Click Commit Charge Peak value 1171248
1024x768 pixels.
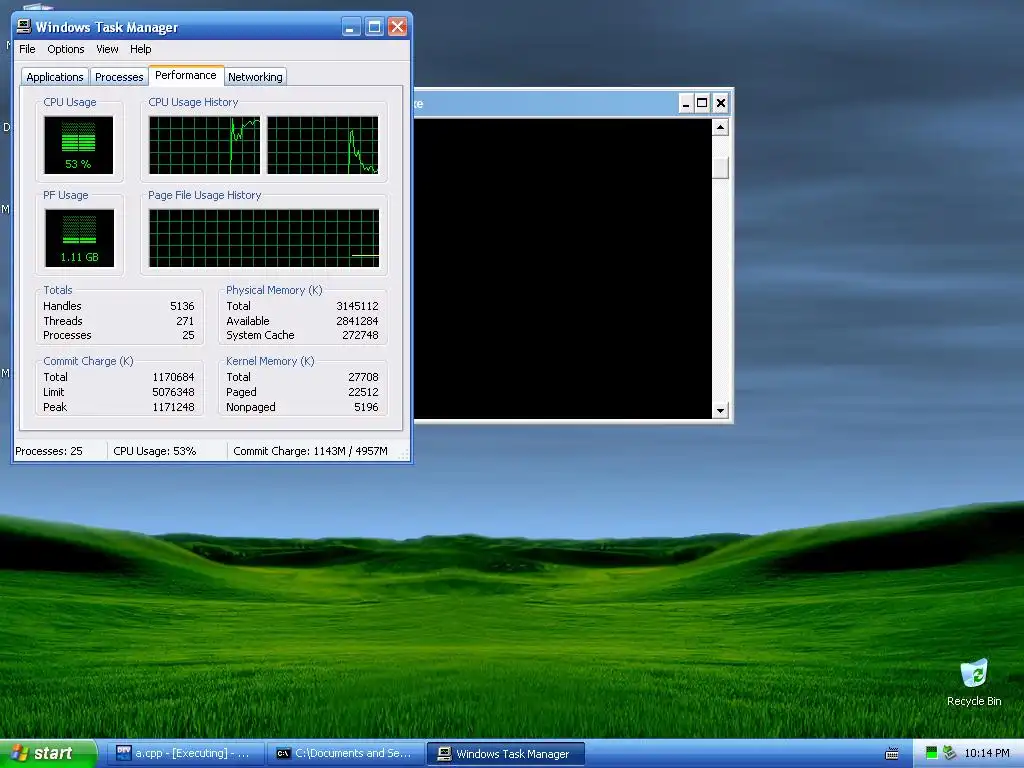tap(173, 407)
